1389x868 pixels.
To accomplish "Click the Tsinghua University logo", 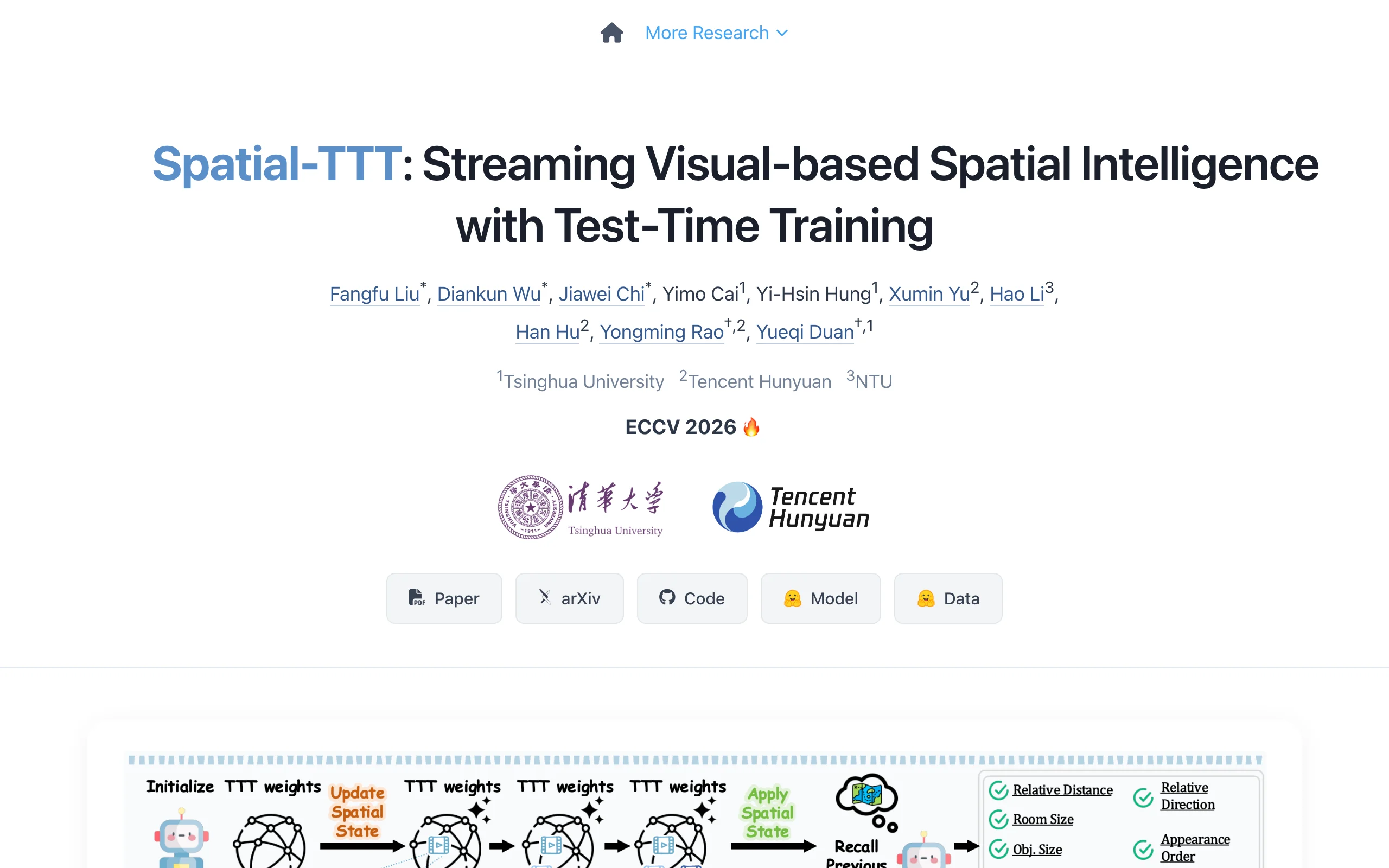I will coord(580,507).
